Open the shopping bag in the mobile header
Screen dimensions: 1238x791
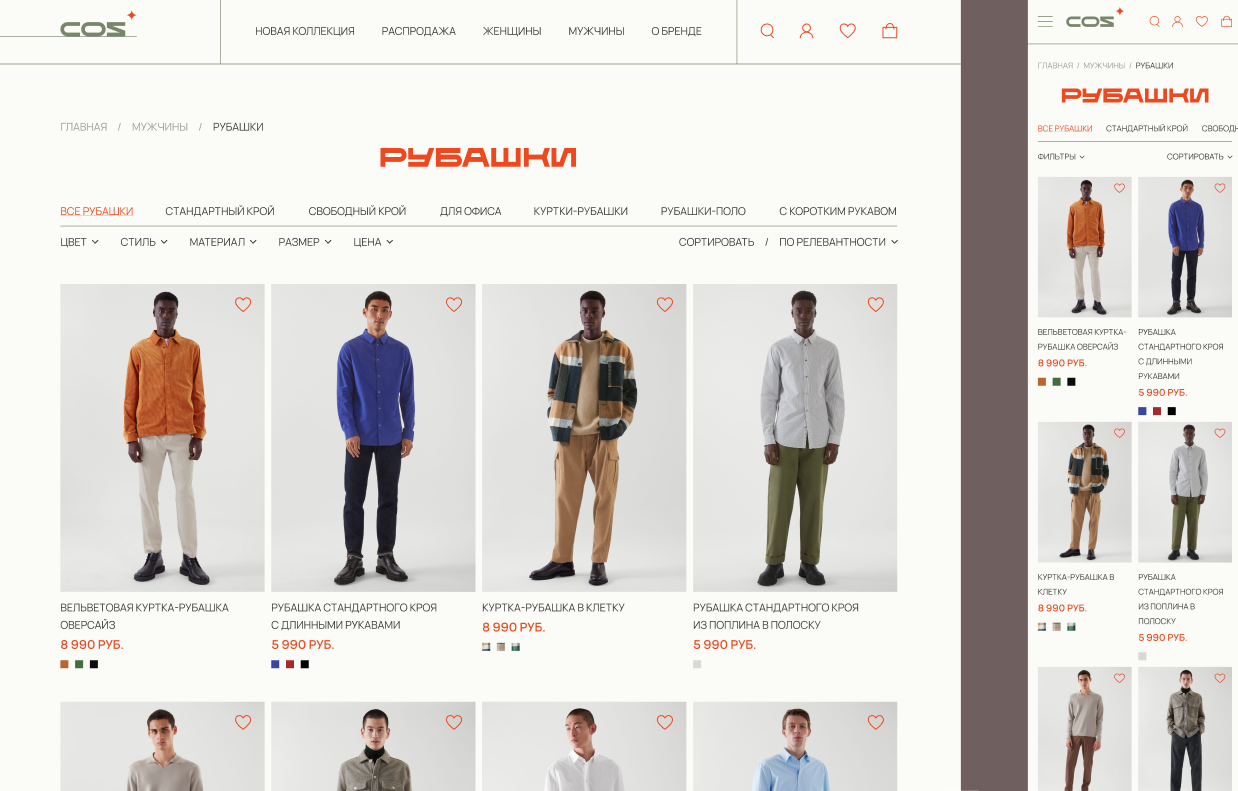[x=1227, y=21]
